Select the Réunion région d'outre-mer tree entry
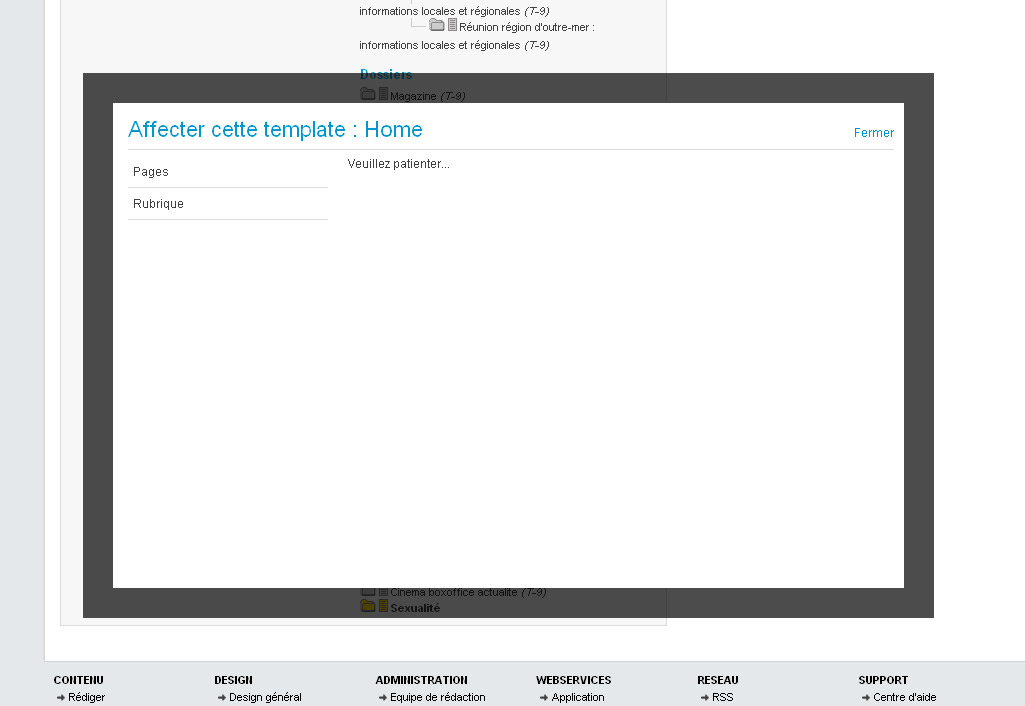Viewport: 1025px width, 706px height. point(526,28)
